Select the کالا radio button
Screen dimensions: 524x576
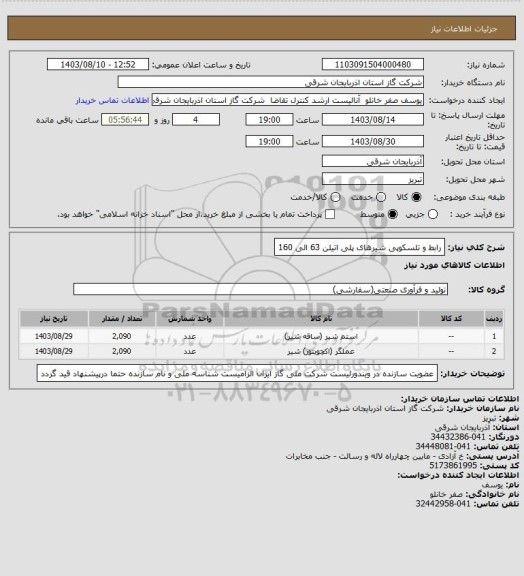pos(416,197)
